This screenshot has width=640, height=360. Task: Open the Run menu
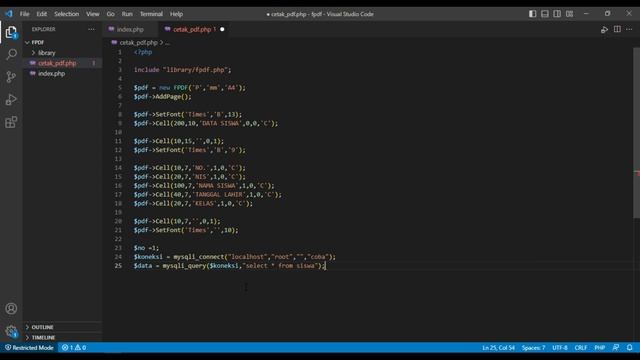tap(127, 14)
